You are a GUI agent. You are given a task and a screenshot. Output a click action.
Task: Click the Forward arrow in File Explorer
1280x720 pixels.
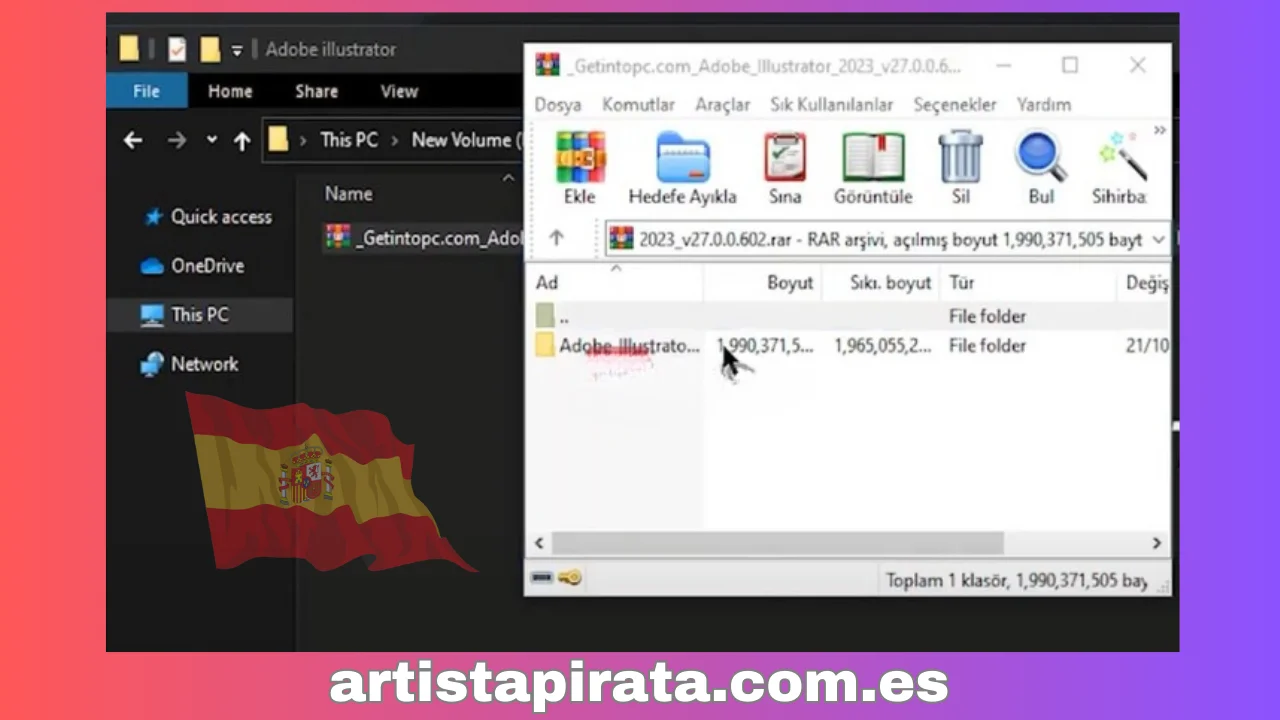click(177, 141)
